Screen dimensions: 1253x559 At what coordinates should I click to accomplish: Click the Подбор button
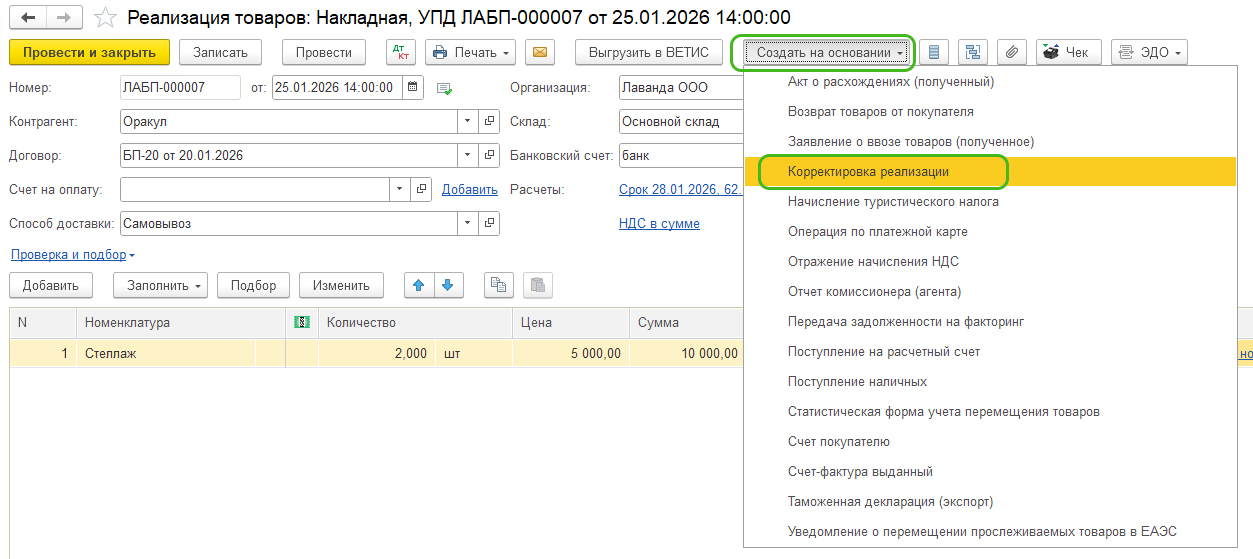(x=253, y=285)
